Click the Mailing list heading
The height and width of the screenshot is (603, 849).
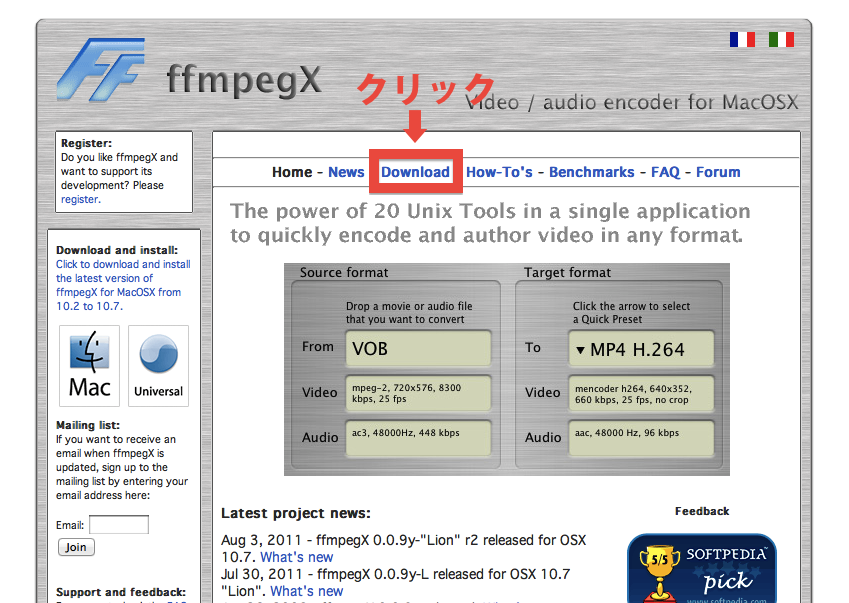tap(88, 425)
